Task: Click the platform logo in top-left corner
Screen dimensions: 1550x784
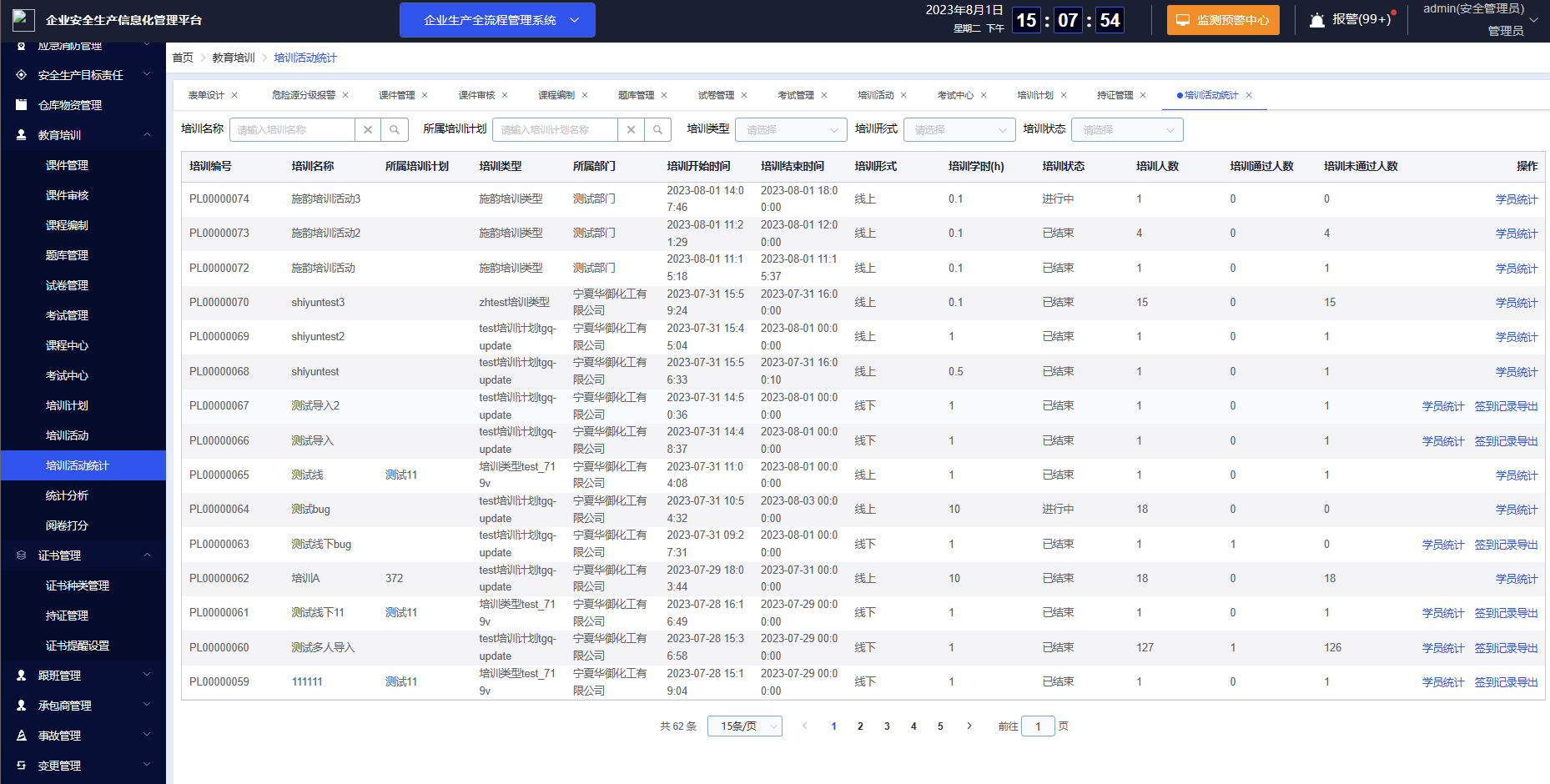Action: click(23, 20)
